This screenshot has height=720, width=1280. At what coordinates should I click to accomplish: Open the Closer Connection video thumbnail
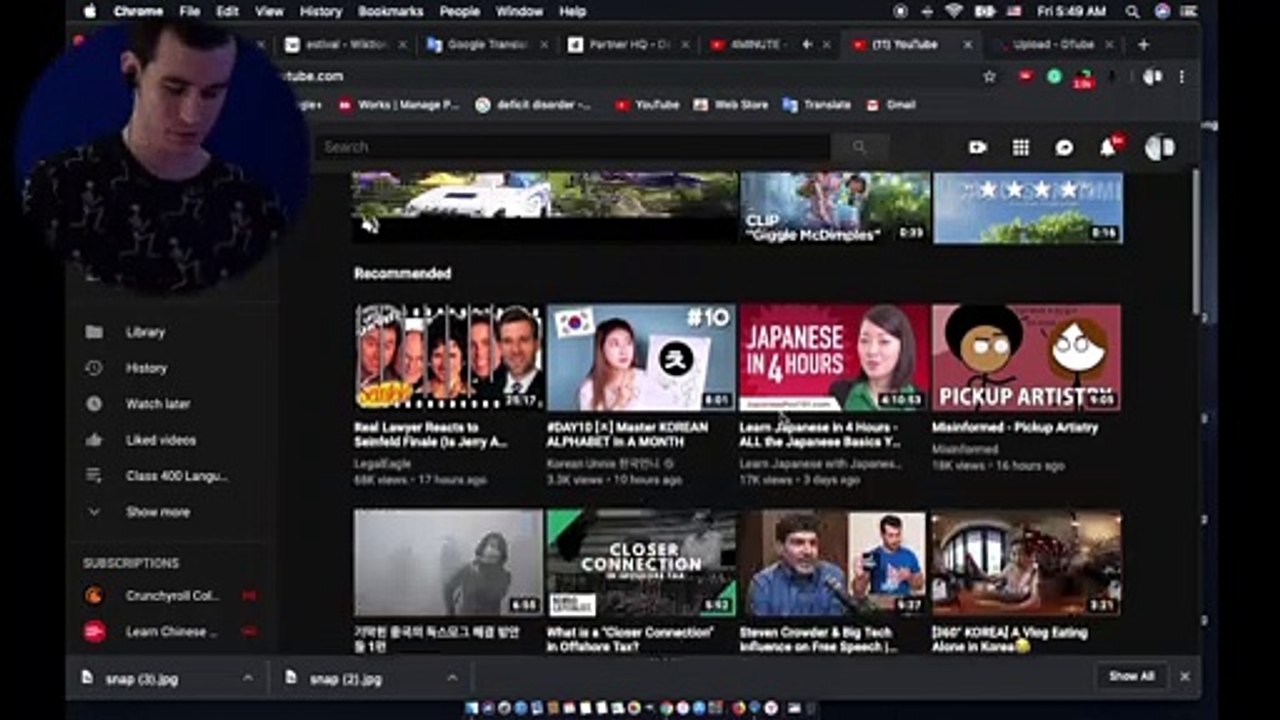coord(641,563)
